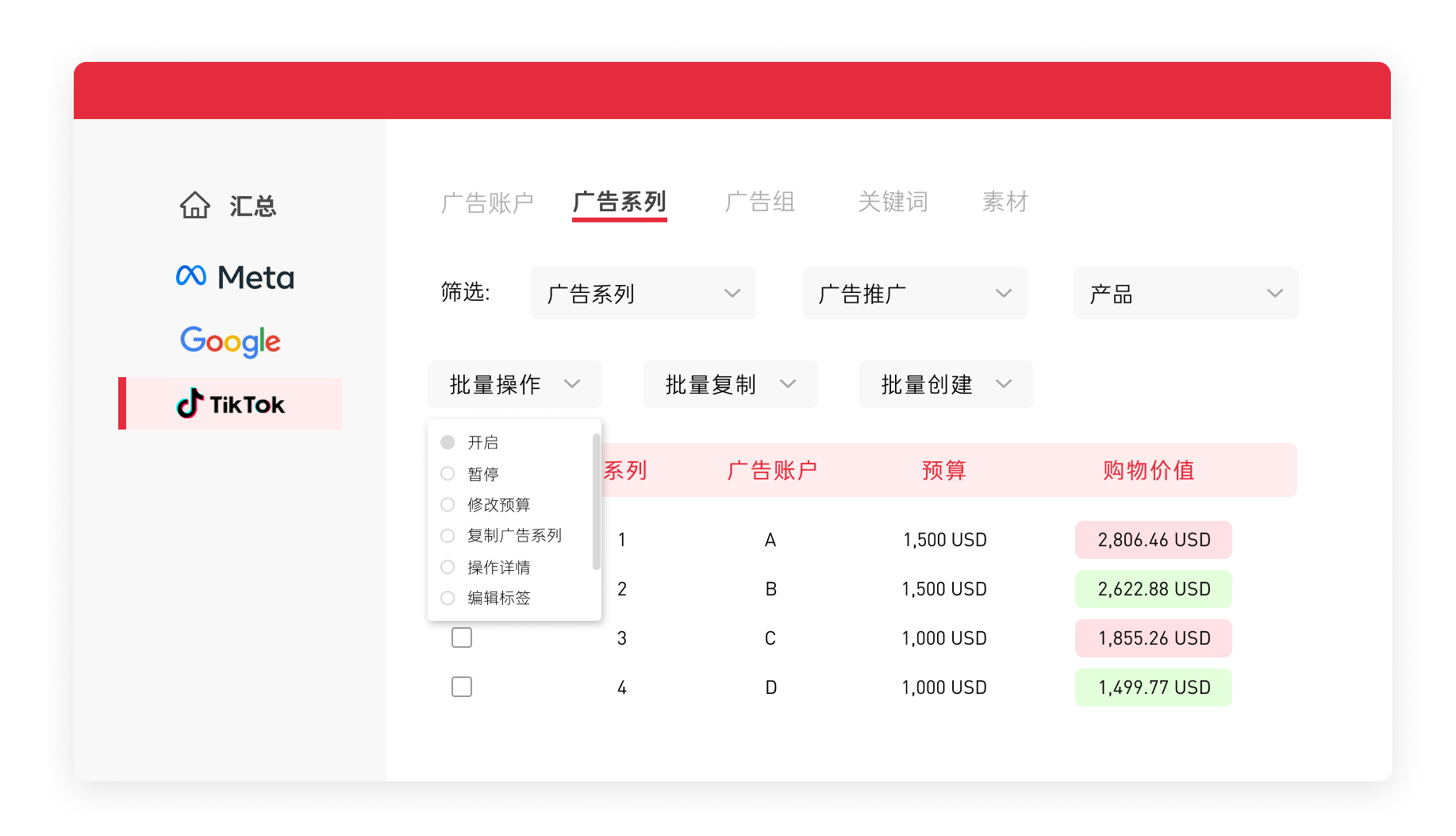Image resolution: width=1456 pixels, height=836 pixels.
Task: Click the 汇总 home label
Action: [254, 206]
